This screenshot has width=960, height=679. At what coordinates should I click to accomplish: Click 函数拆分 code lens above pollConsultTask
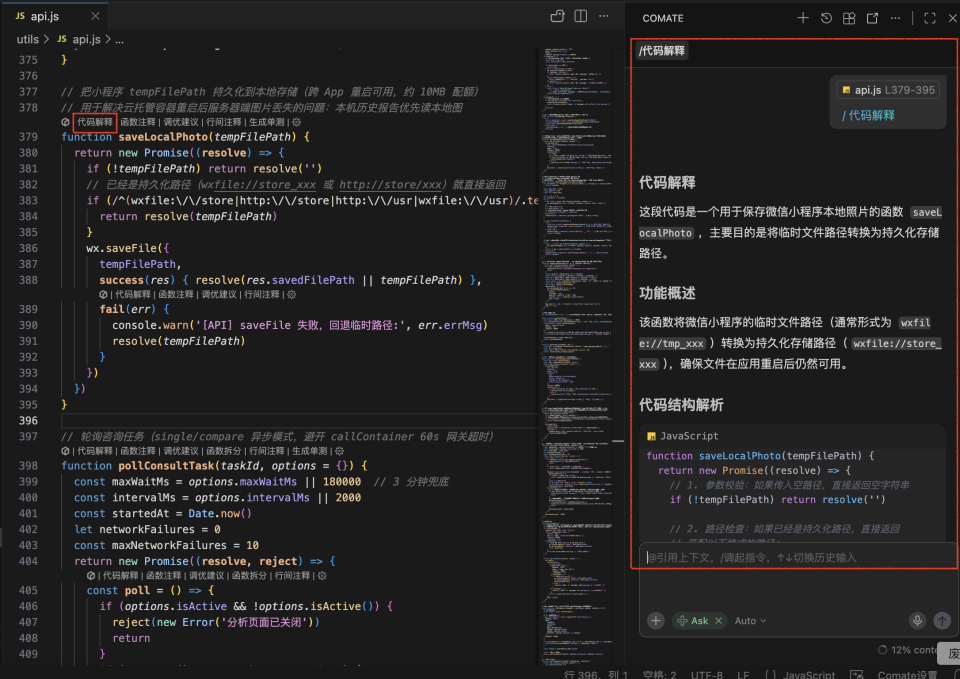(x=223, y=451)
